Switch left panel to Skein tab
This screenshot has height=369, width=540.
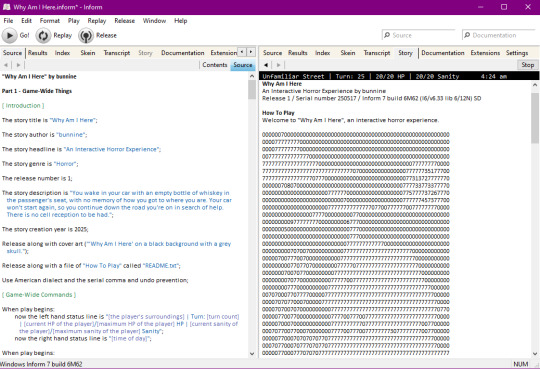click(88, 53)
